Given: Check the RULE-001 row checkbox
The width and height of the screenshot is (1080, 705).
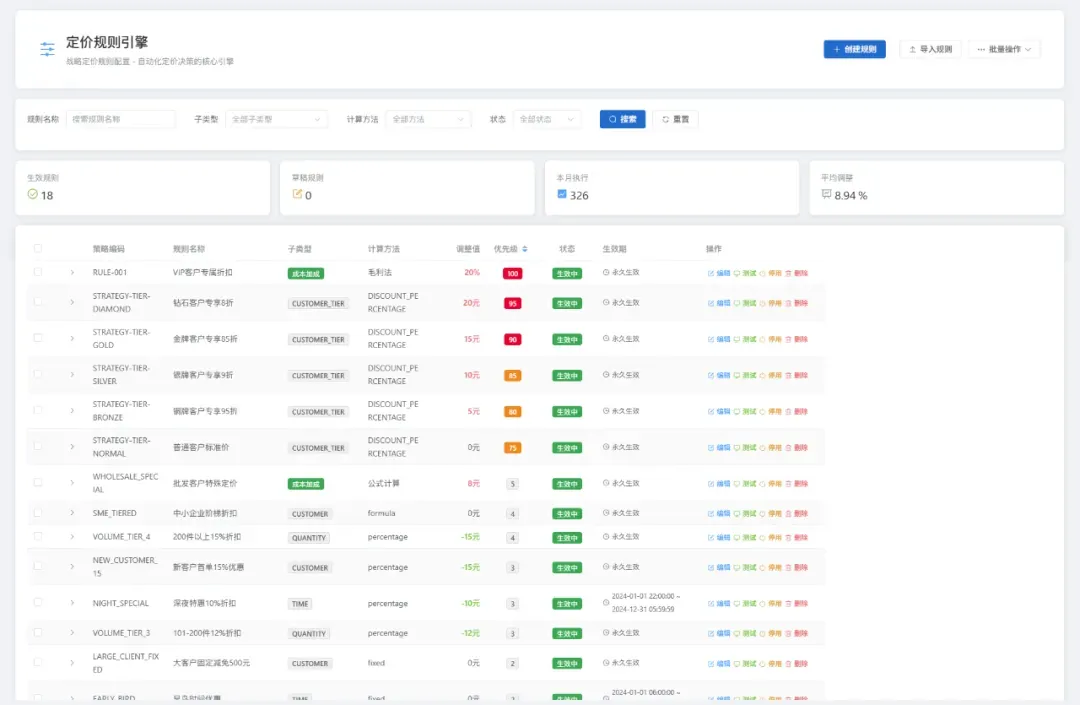Looking at the screenshot, I should (x=38, y=272).
